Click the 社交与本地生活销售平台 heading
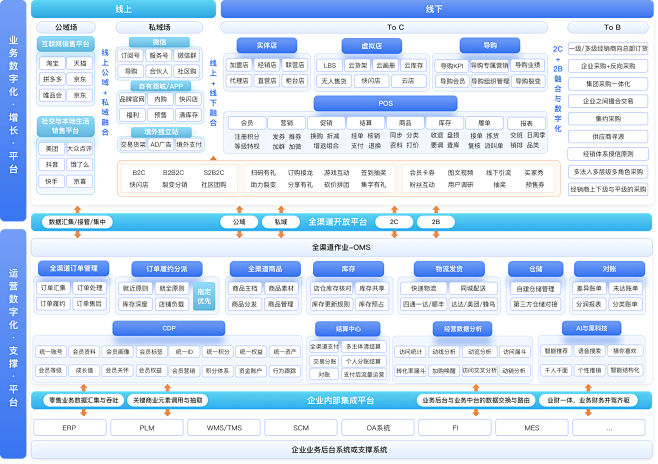658x464 pixels. [x=65, y=126]
